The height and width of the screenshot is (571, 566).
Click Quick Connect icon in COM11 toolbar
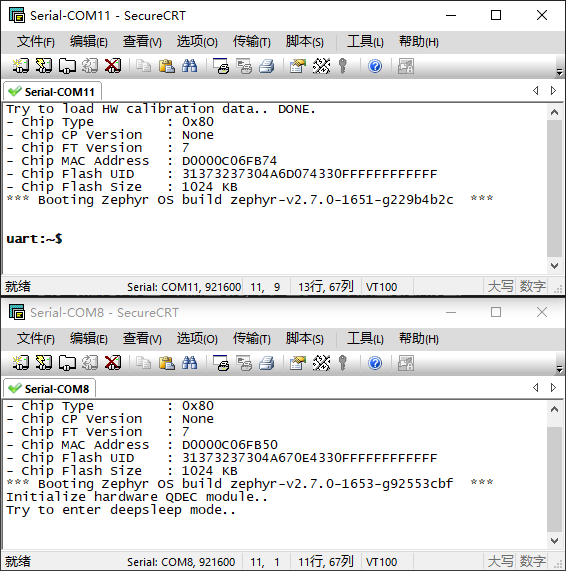[x=44, y=66]
